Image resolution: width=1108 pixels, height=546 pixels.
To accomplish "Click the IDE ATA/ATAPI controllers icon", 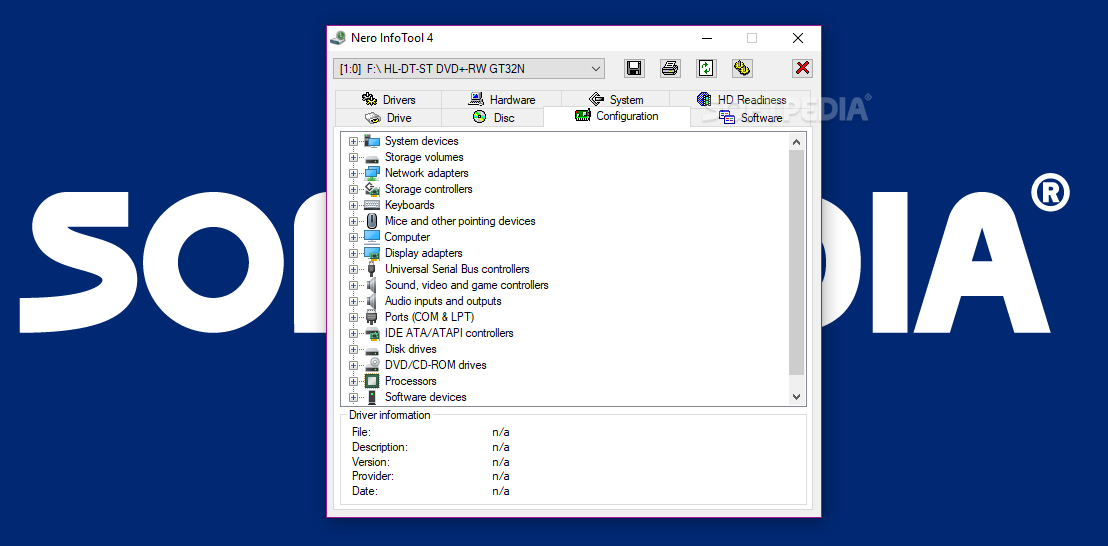I will (x=372, y=333).
